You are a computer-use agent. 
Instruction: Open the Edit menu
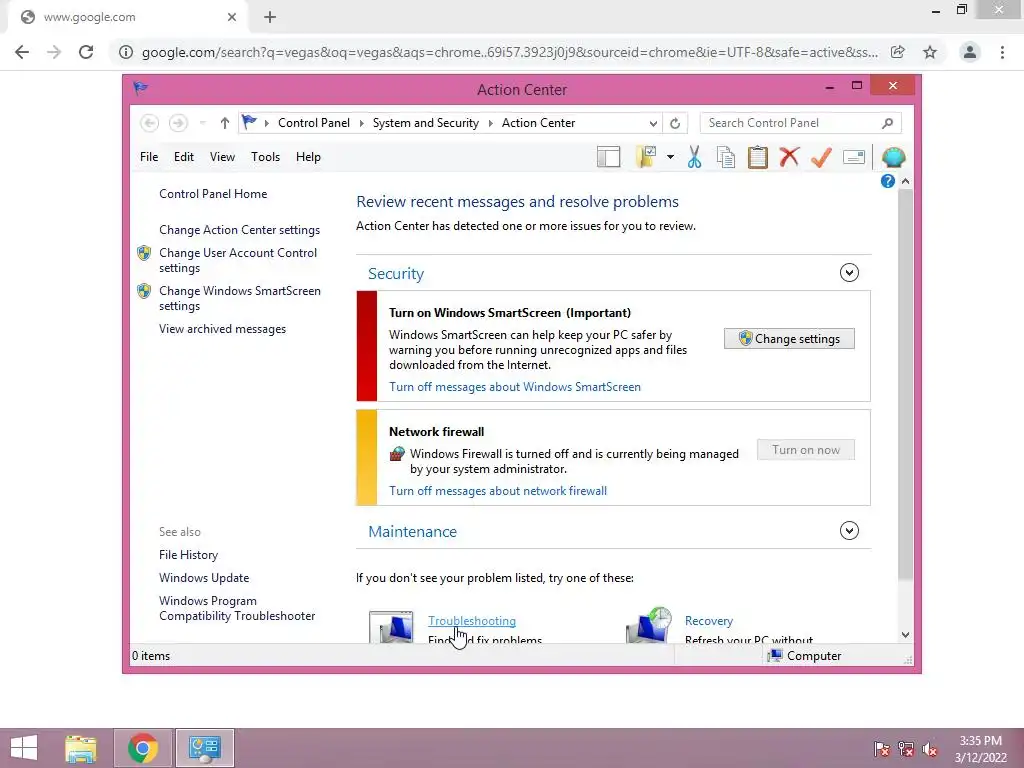tap(184, 157)
